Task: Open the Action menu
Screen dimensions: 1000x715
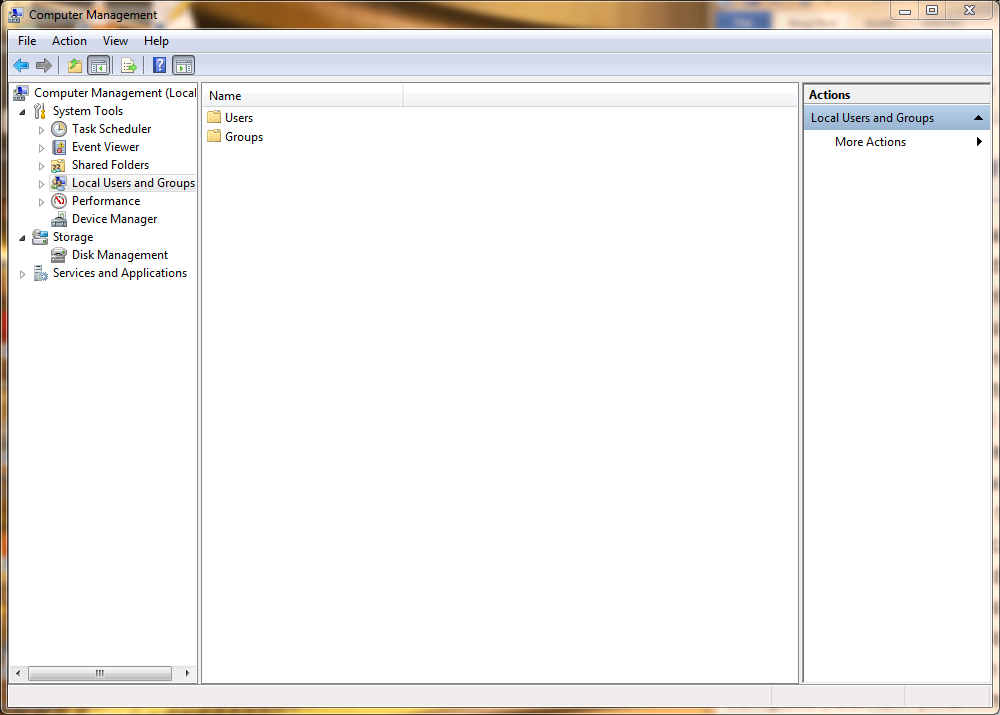Action: (x=69, y=41)
